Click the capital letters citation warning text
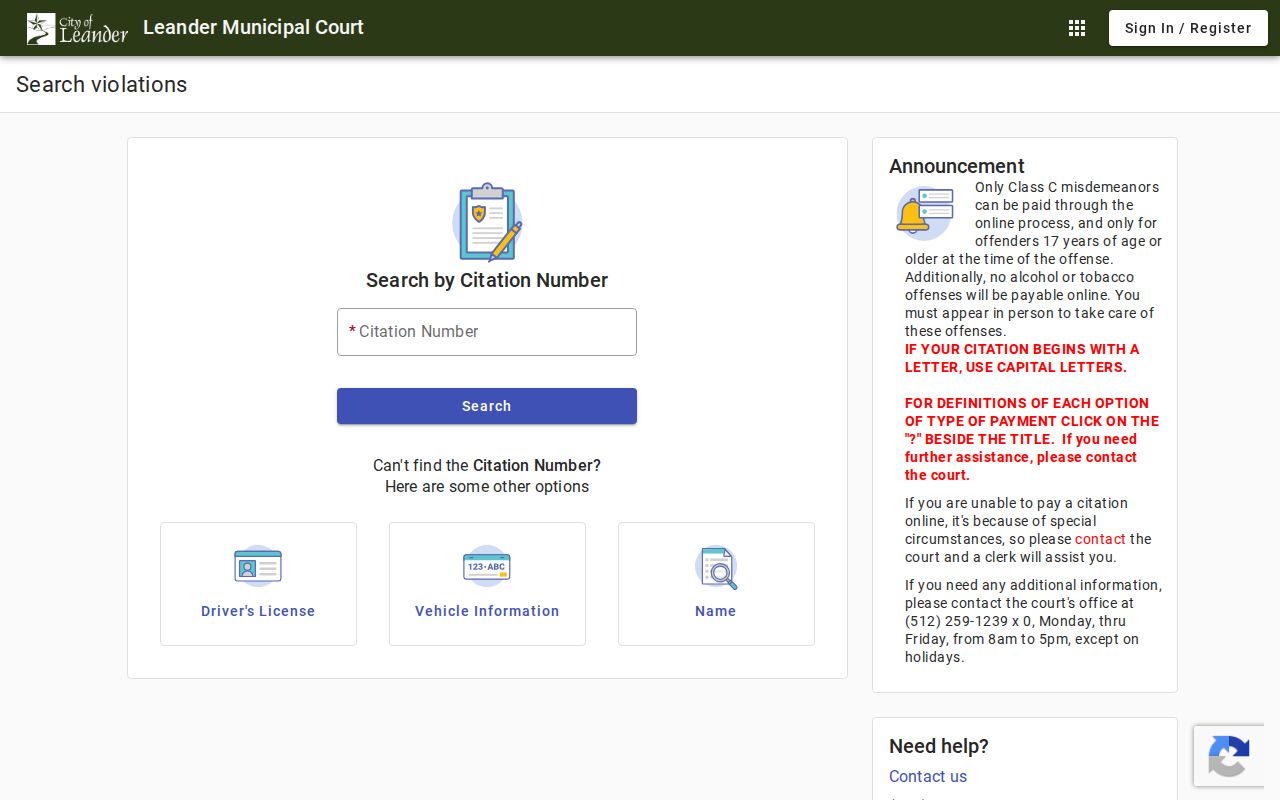1280x800 pixels. pos(1022,358)
